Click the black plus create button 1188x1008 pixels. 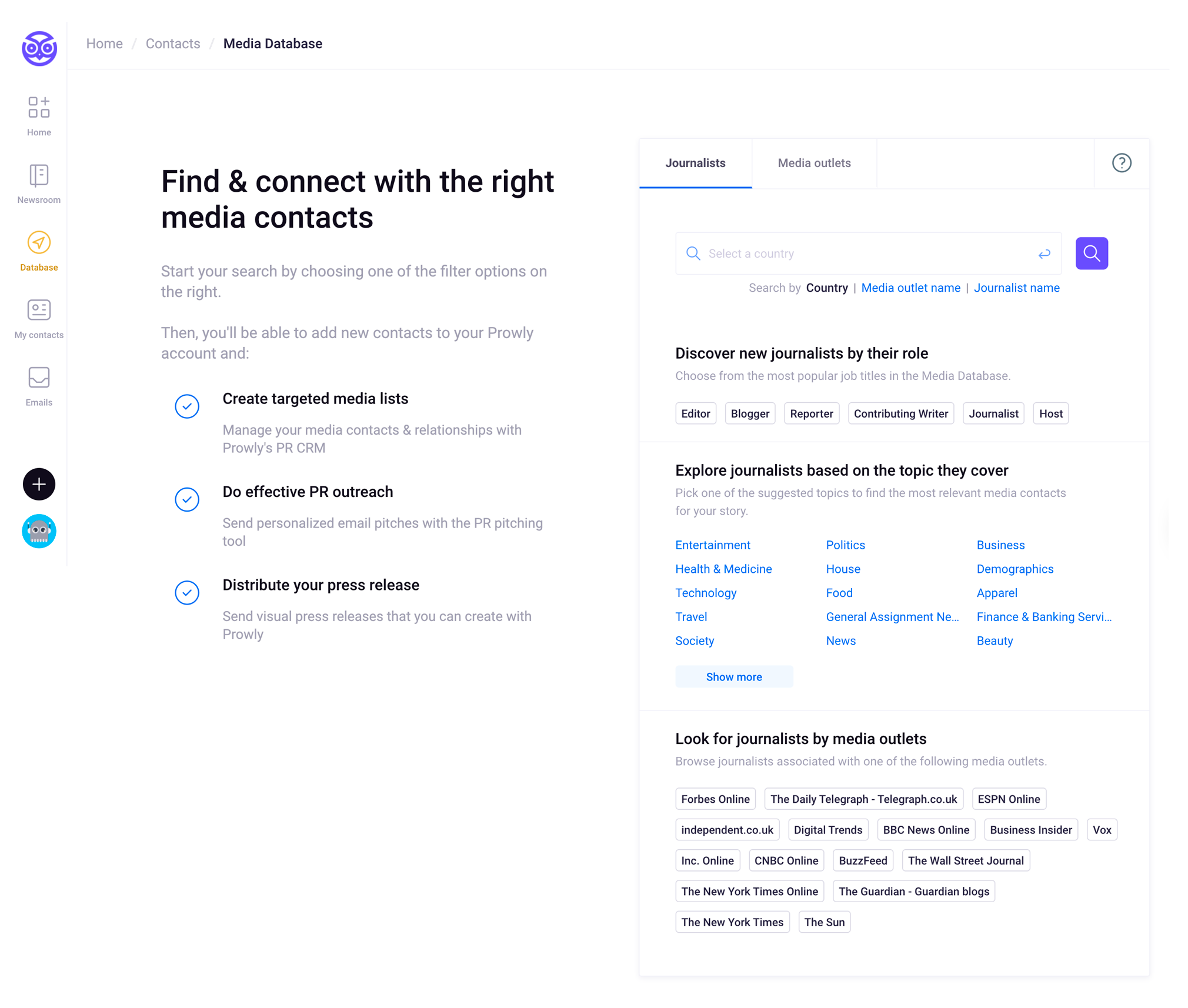[39, 484]
